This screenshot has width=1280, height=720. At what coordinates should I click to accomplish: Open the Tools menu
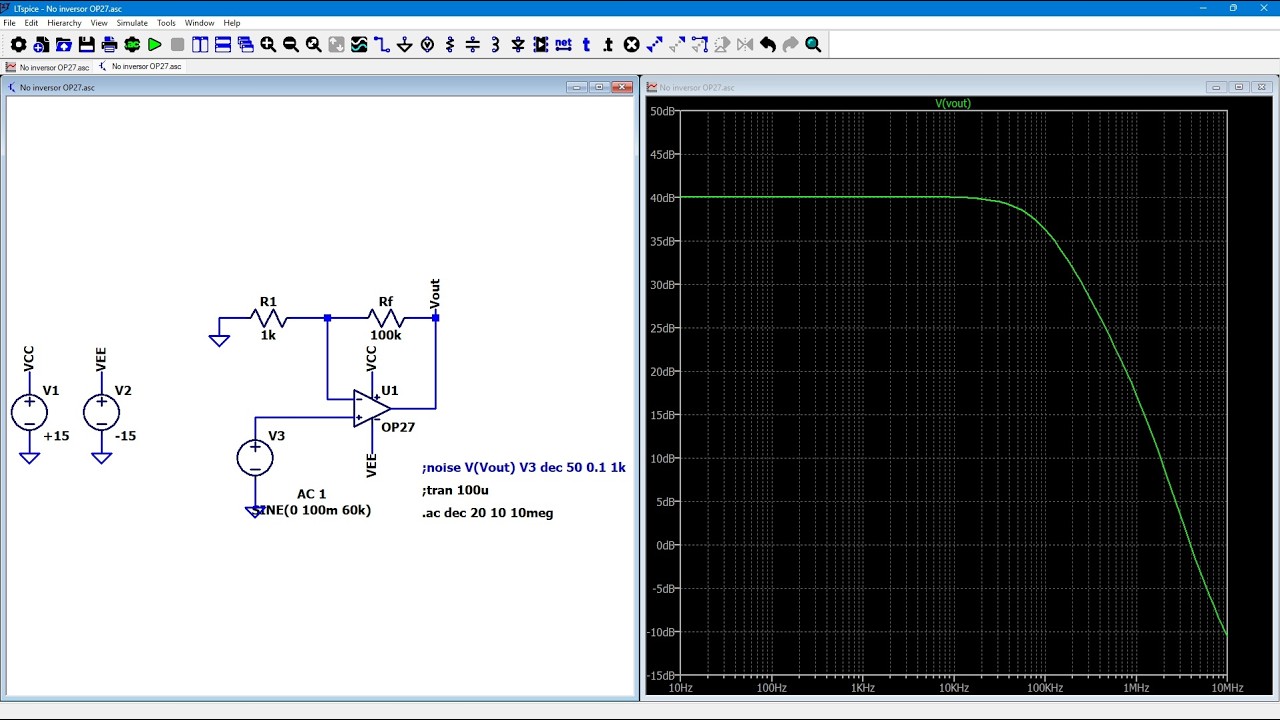tap(166, 23)
